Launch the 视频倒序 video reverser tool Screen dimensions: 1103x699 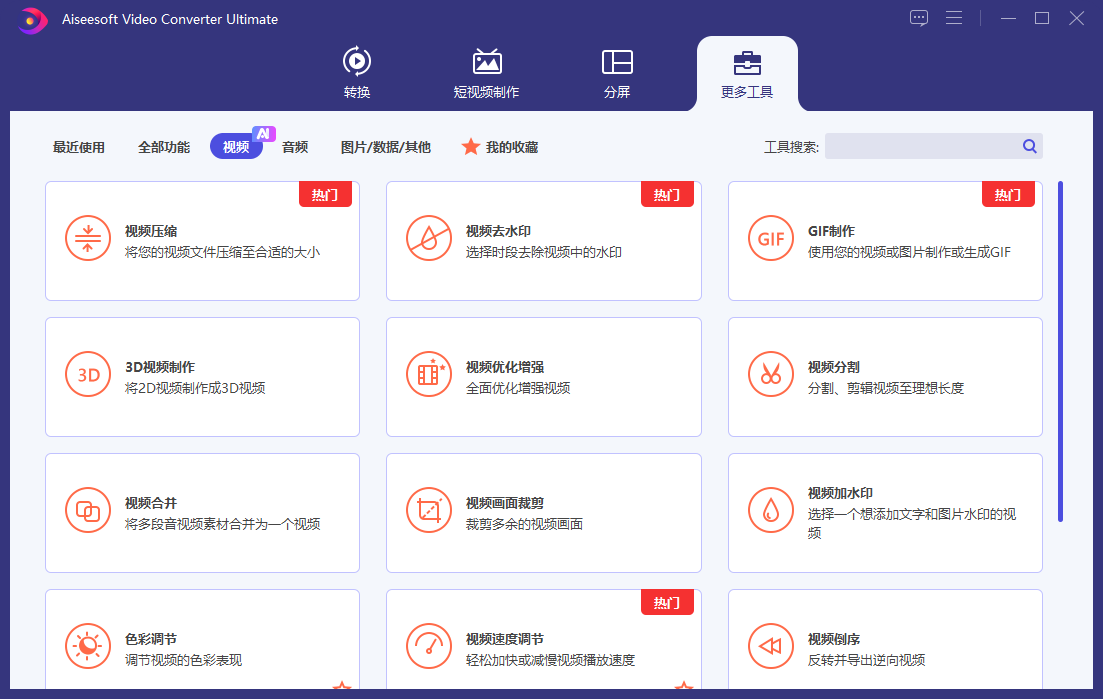pyautogui.click(x=884, y=645)
